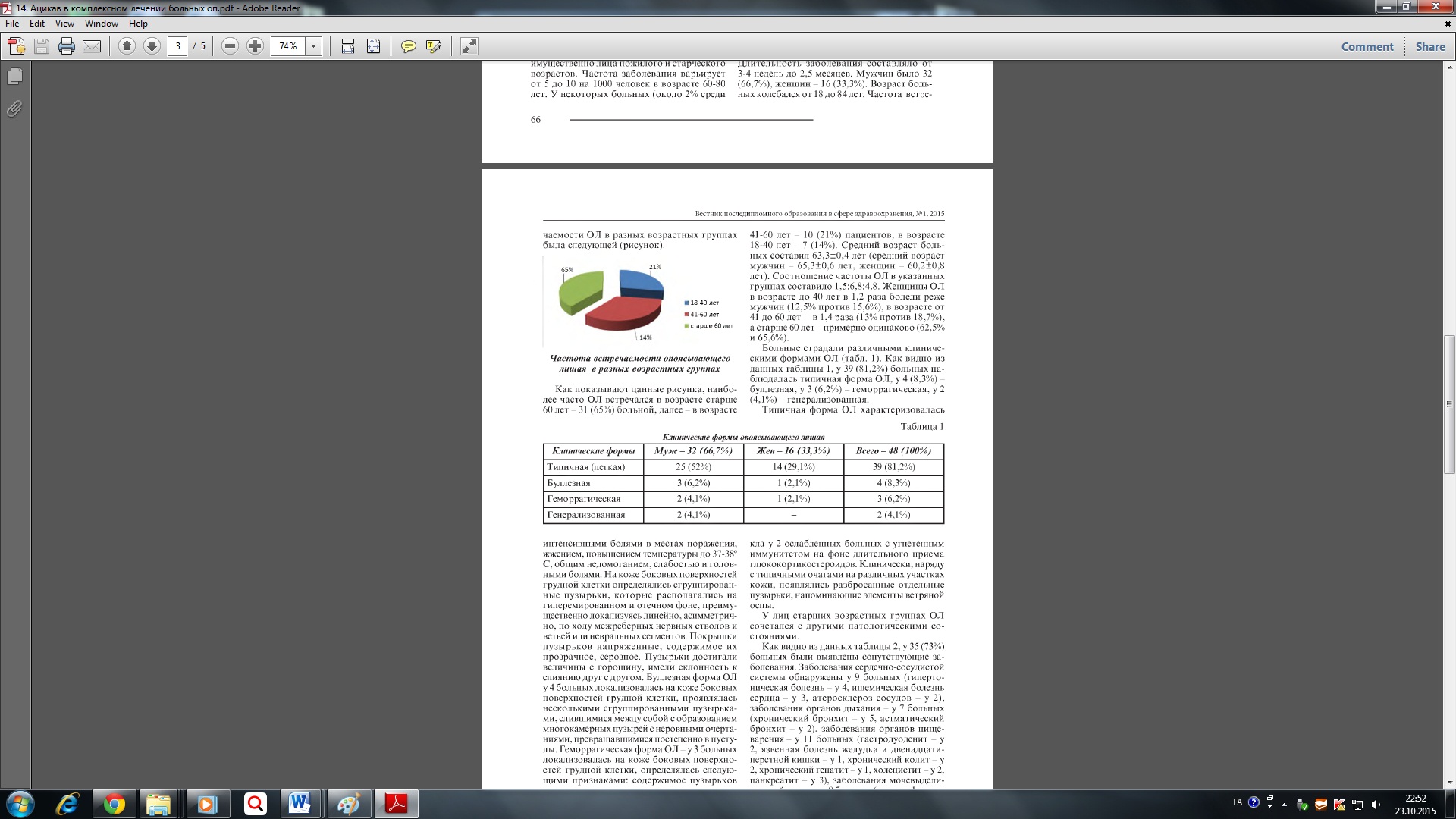Screen dimensions: 1456x819
Task: Send file by email envelope icon
Action: point(92,47)
